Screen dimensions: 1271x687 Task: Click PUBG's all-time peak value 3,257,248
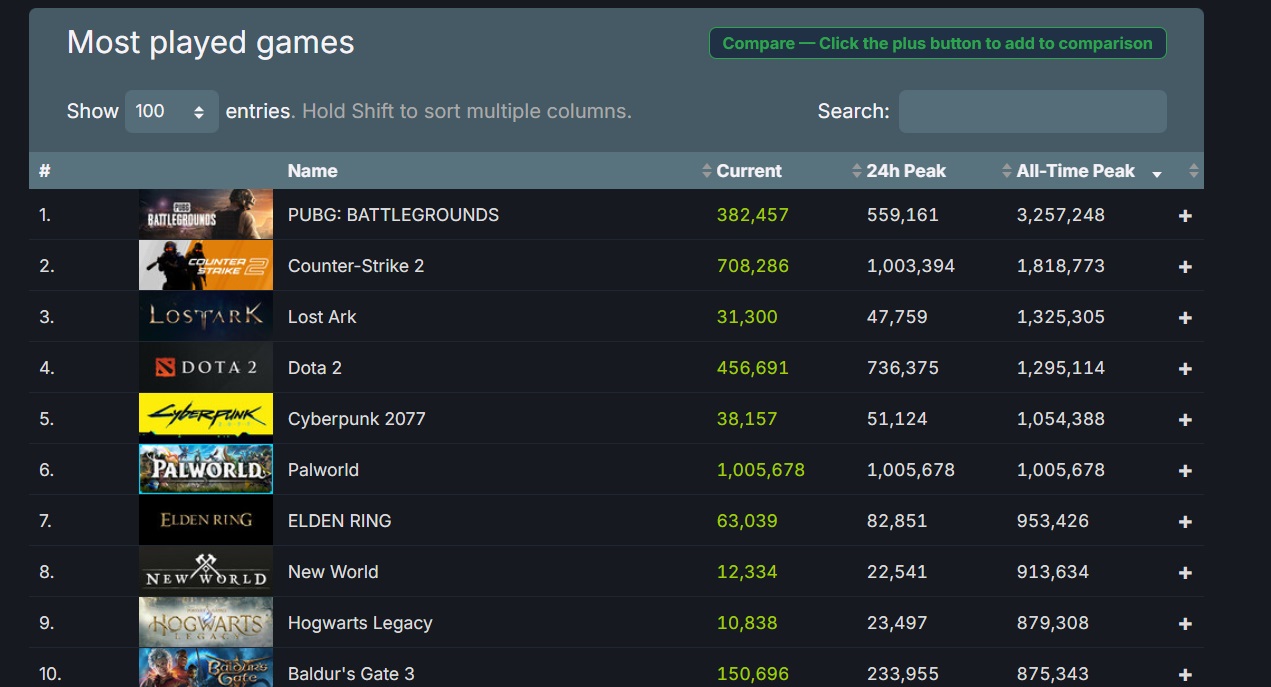(1061, 215)
